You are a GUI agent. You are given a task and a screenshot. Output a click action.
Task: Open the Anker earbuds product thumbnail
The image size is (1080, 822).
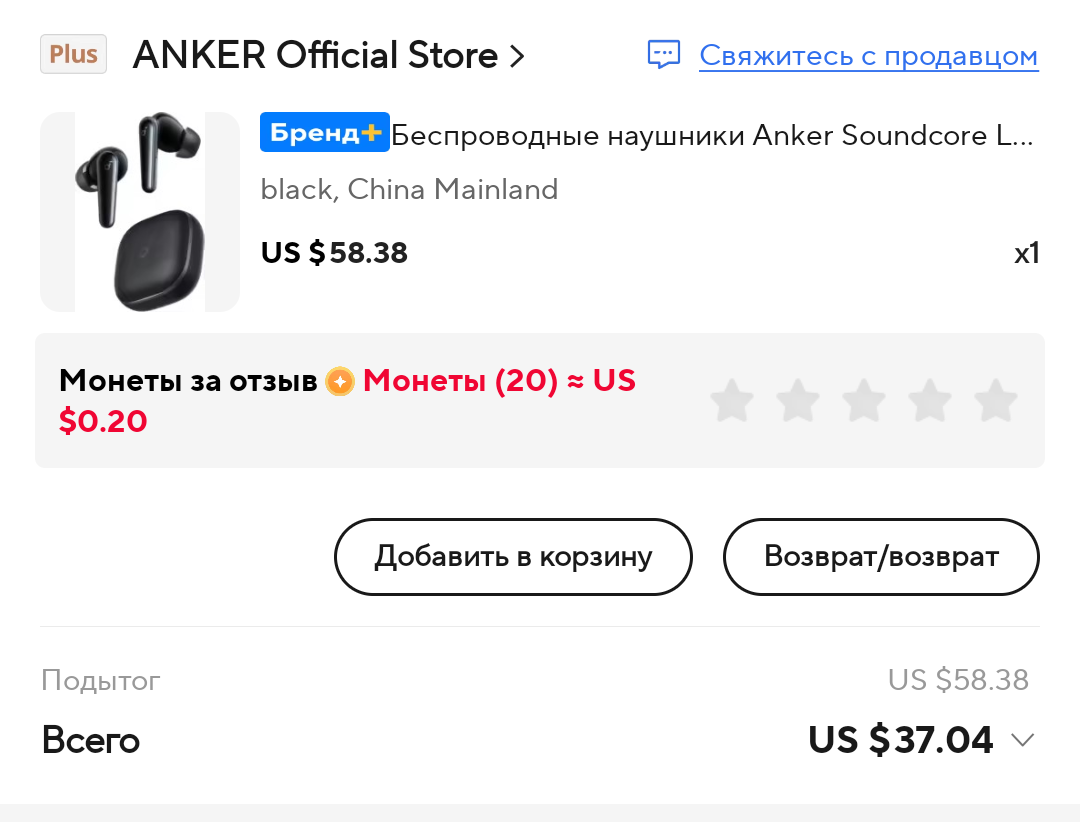point(140,212)
